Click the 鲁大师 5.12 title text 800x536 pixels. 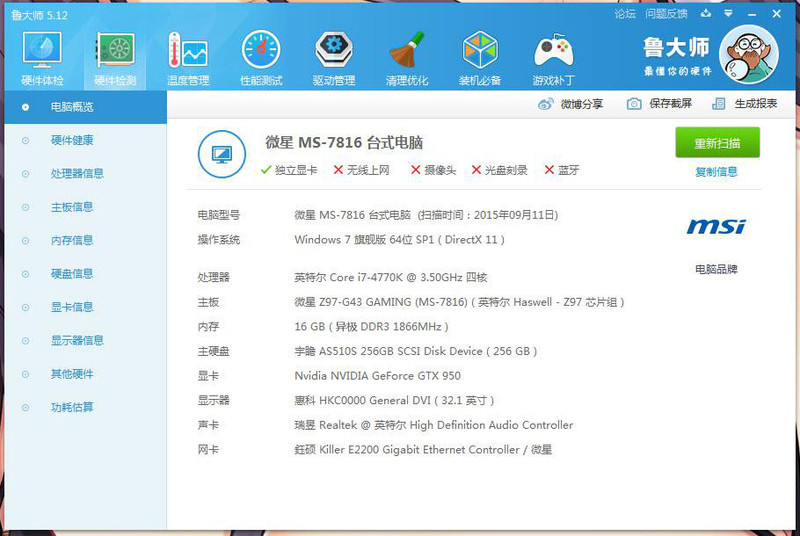(39, 15)
